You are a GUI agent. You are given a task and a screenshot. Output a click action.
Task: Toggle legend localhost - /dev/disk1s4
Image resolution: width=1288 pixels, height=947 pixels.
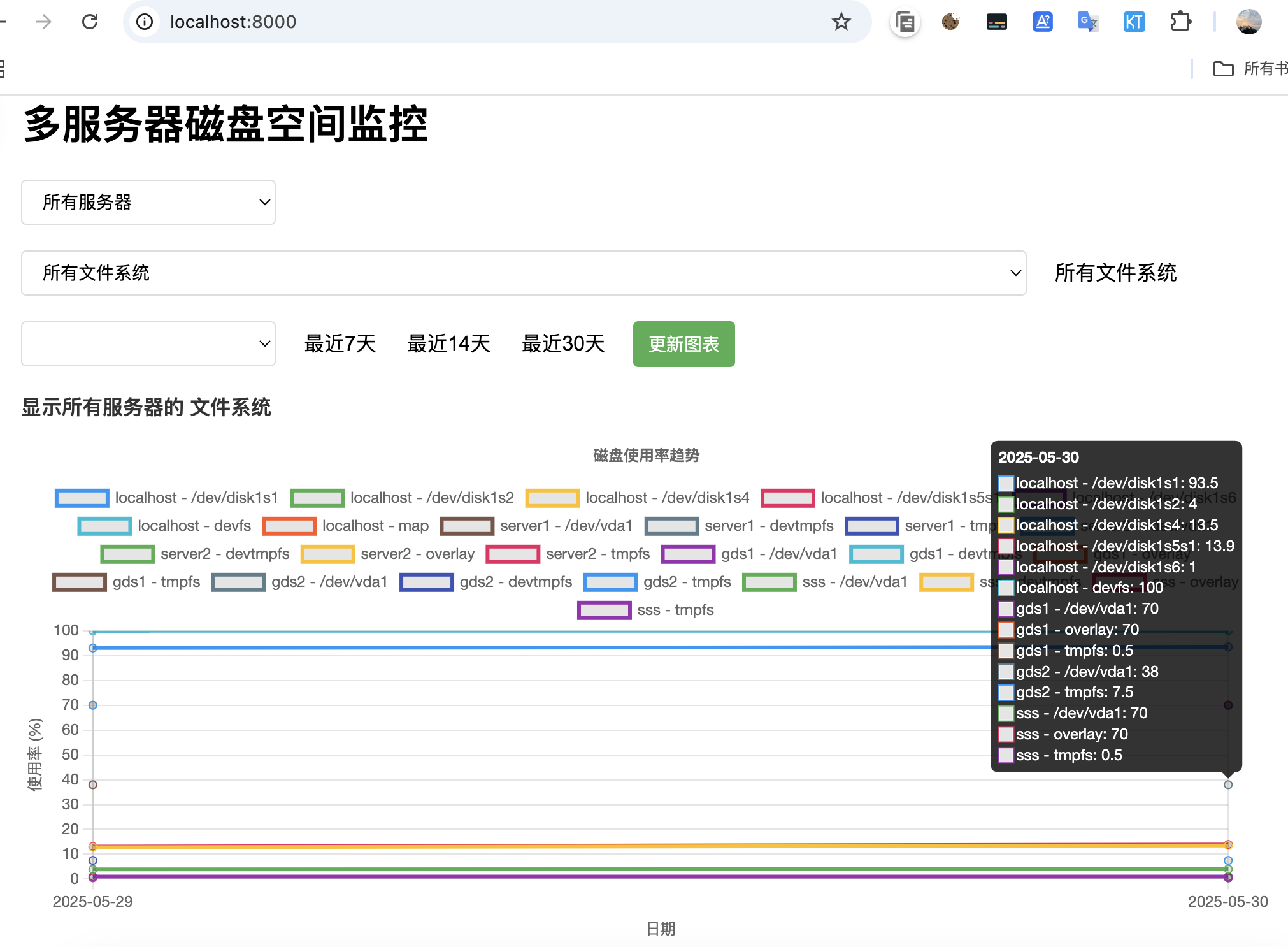pyautogui.click(x=637, y=498)
